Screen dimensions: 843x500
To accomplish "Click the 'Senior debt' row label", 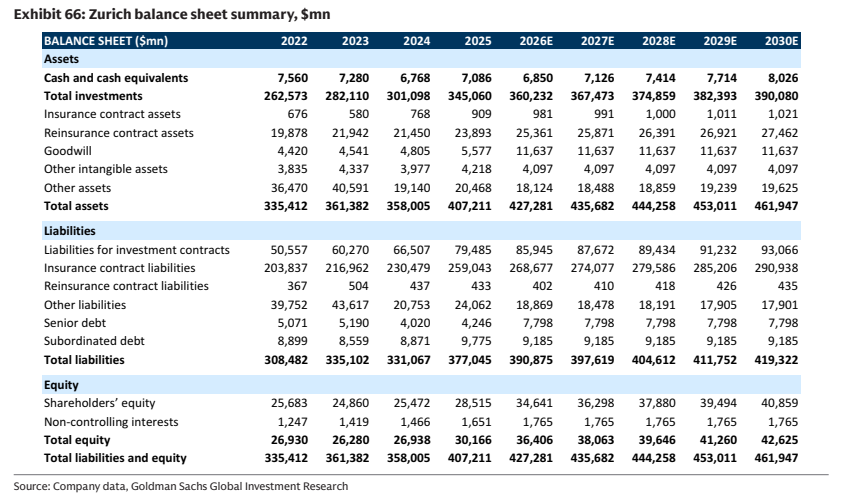I will coord(75,323).
